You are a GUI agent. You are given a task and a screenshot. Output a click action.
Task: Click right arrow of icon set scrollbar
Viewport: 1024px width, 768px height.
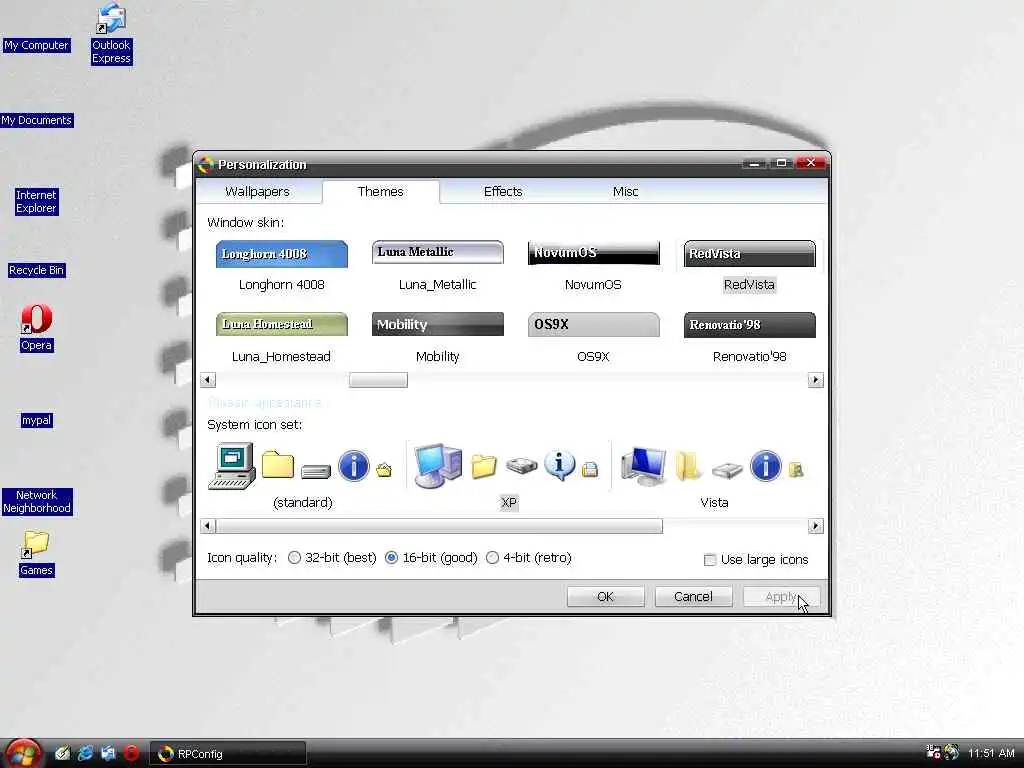click(815, 526)
